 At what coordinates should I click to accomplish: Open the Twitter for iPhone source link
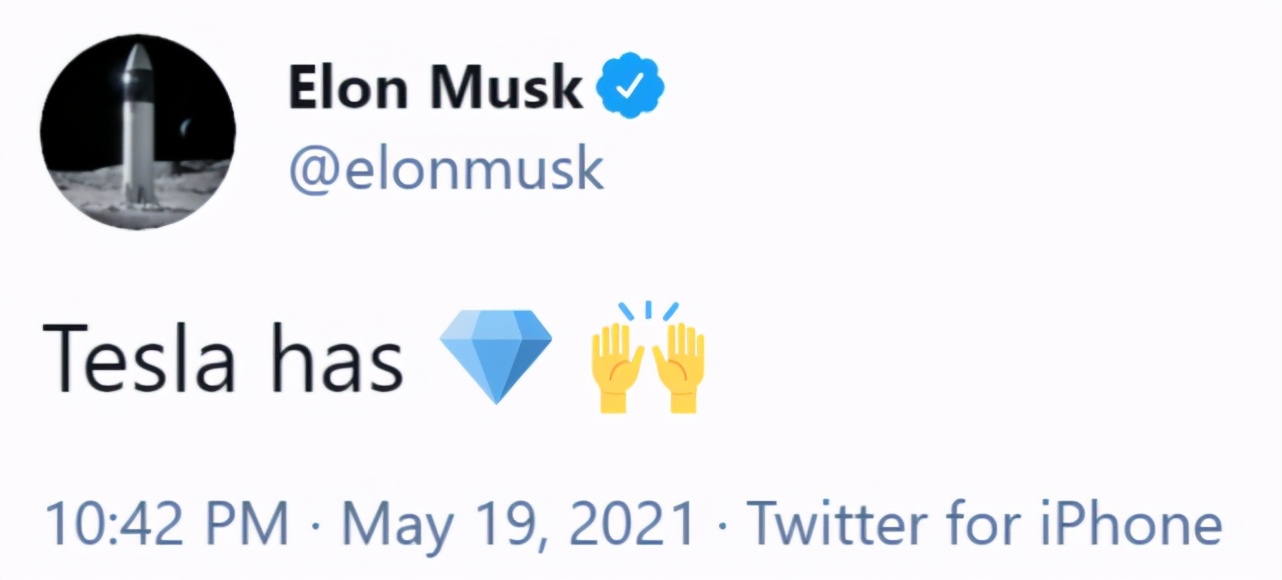985,525
